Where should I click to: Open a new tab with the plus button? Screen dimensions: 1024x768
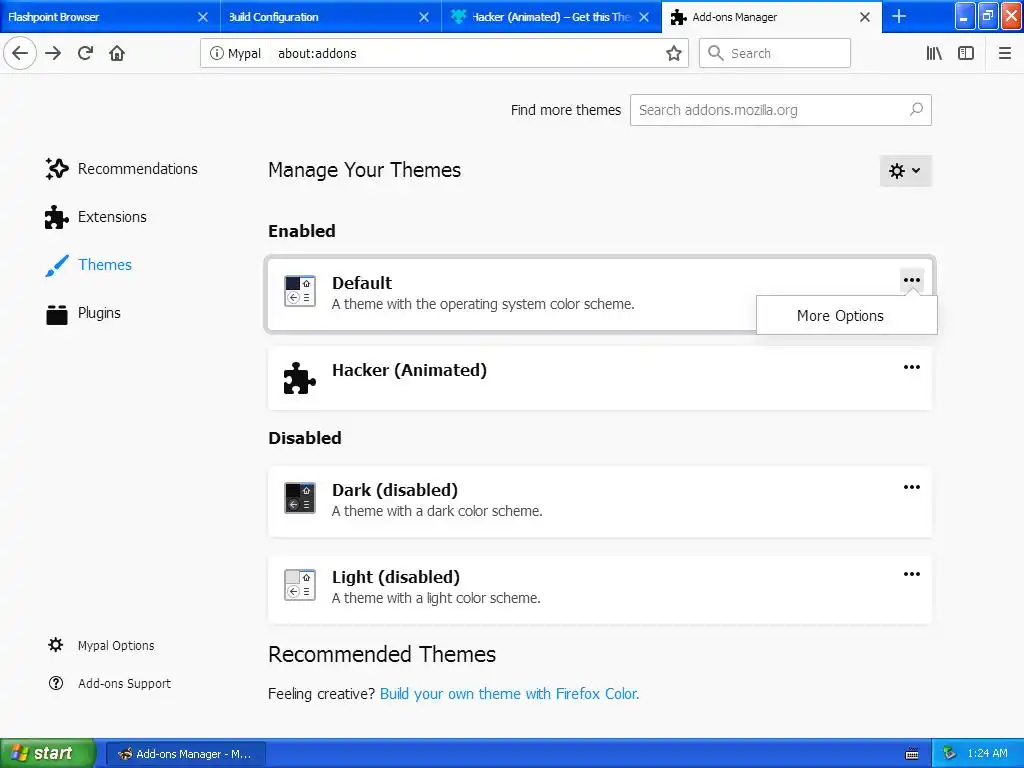[x=899, y=16]
